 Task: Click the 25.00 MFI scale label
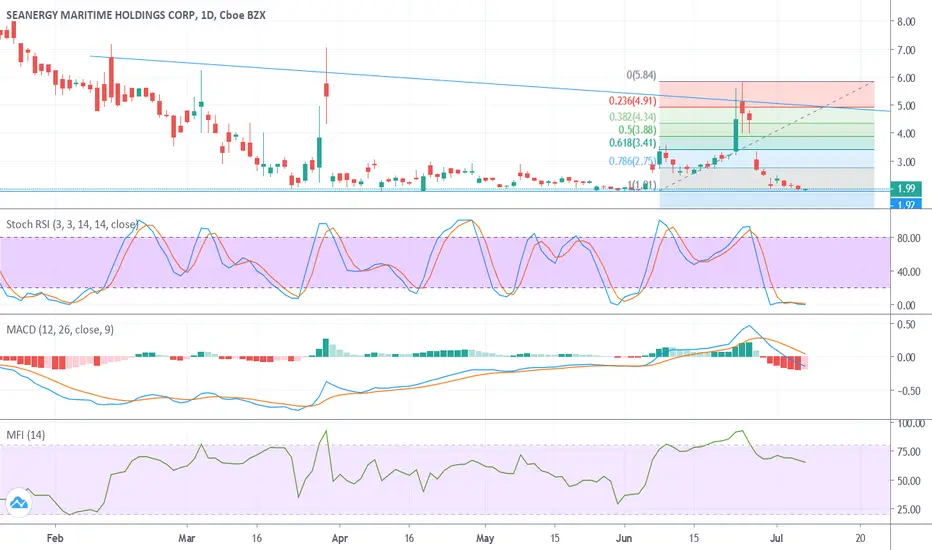[908, 510]
